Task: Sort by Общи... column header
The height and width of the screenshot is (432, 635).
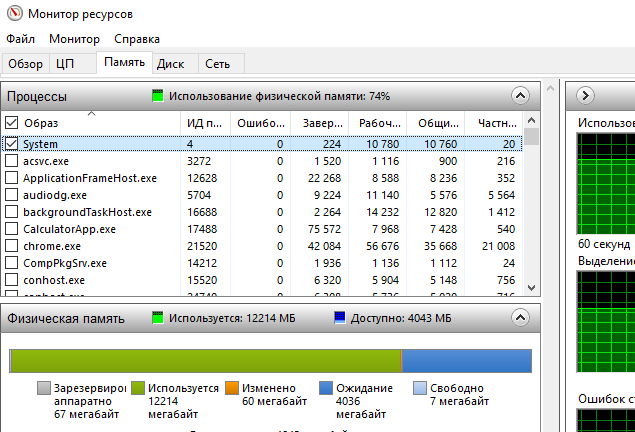Action: [436, 123]
